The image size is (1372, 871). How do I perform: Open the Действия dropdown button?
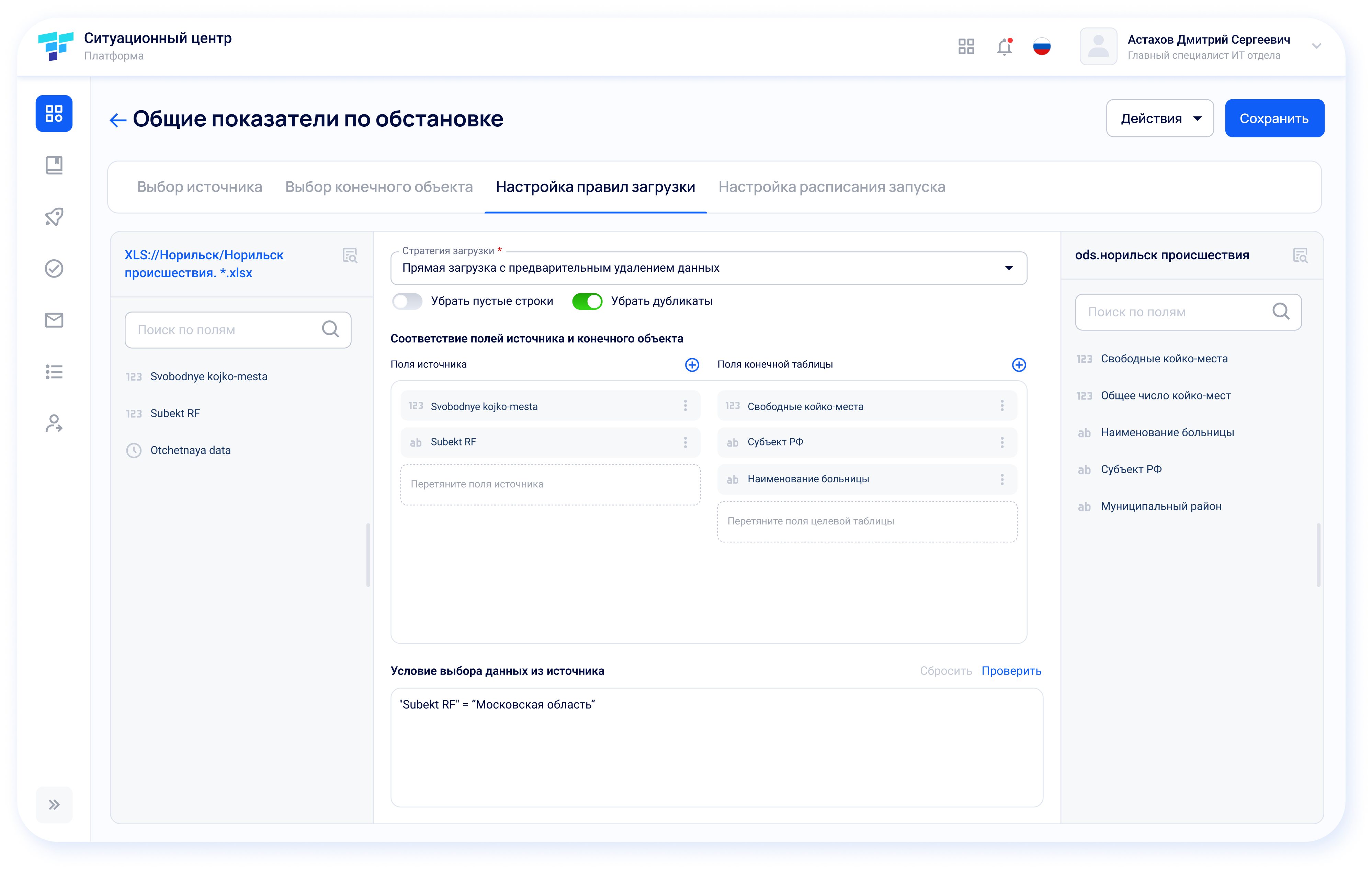click(x=1159, y=118)
